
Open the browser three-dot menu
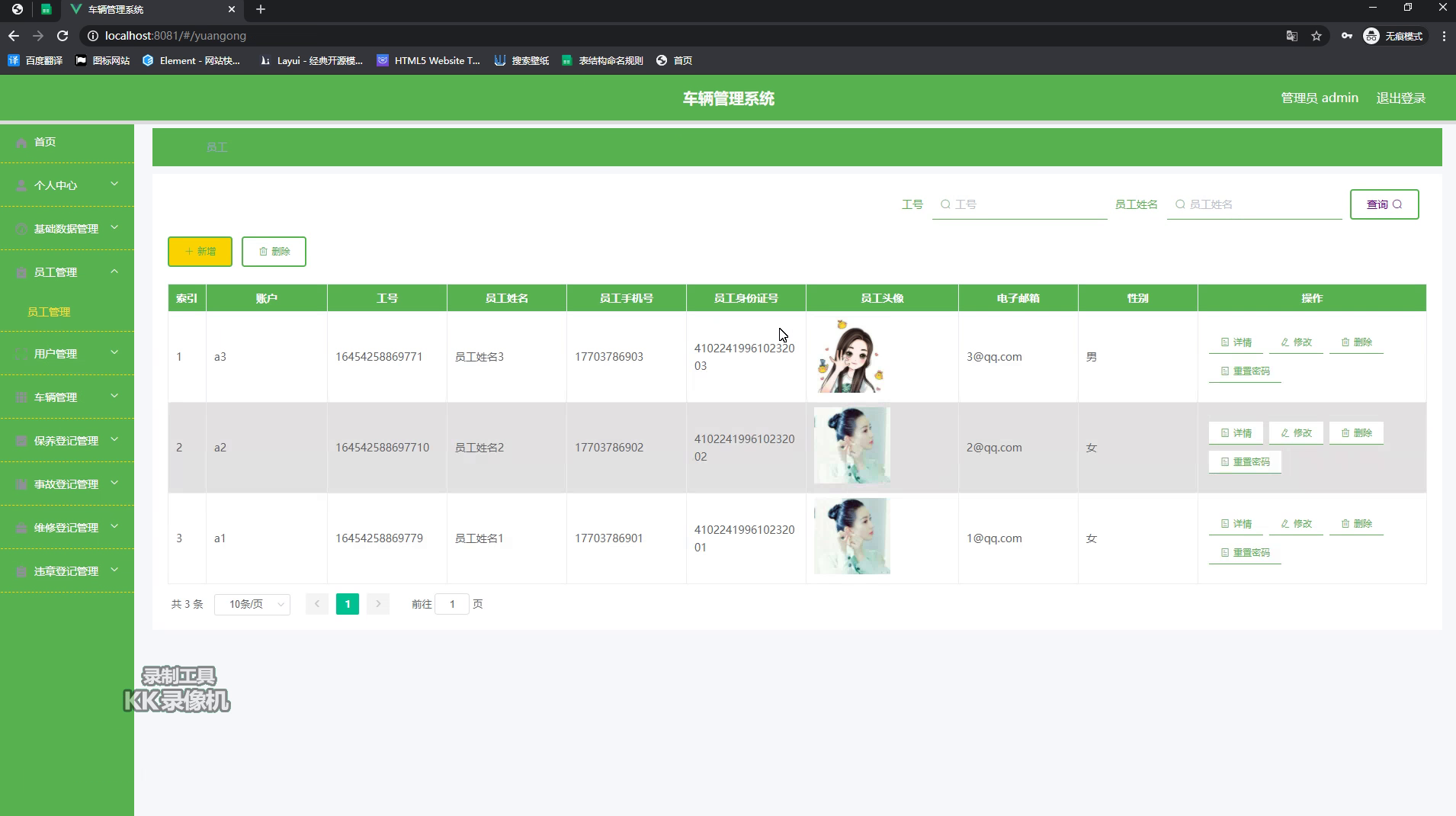coord(1444,36)
